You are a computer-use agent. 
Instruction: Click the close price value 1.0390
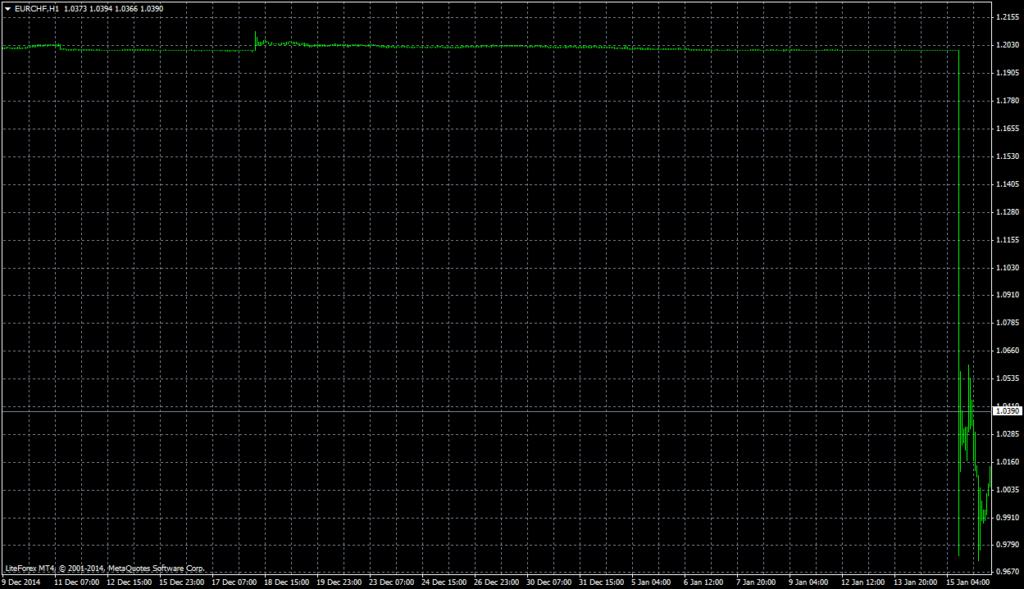coord(150,8)
